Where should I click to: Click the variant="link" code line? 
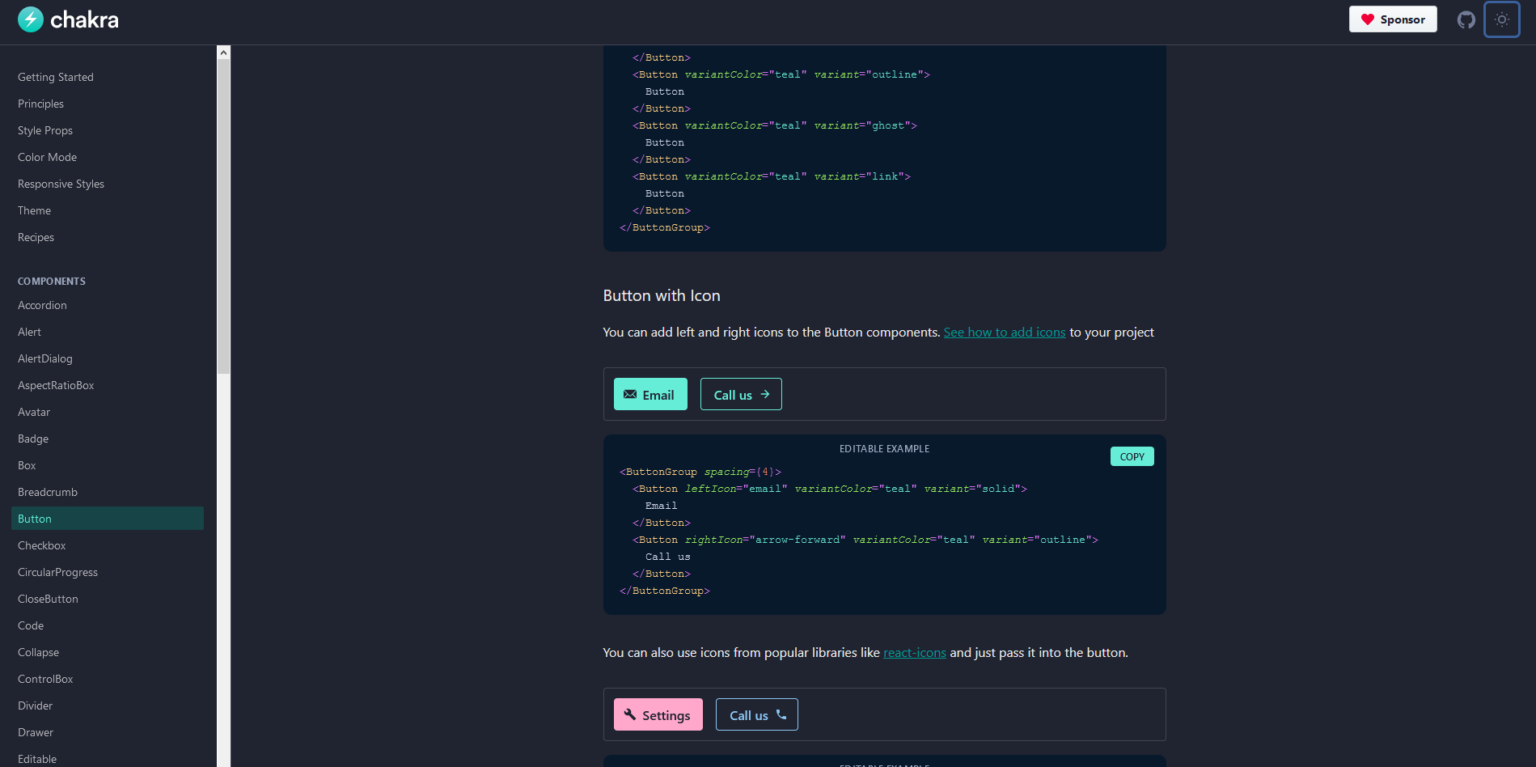pyautogui.click(x=771, y=176)
